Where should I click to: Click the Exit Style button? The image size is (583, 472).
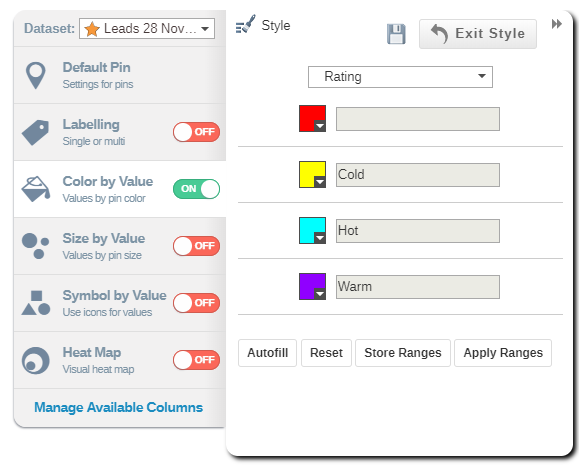478,34
